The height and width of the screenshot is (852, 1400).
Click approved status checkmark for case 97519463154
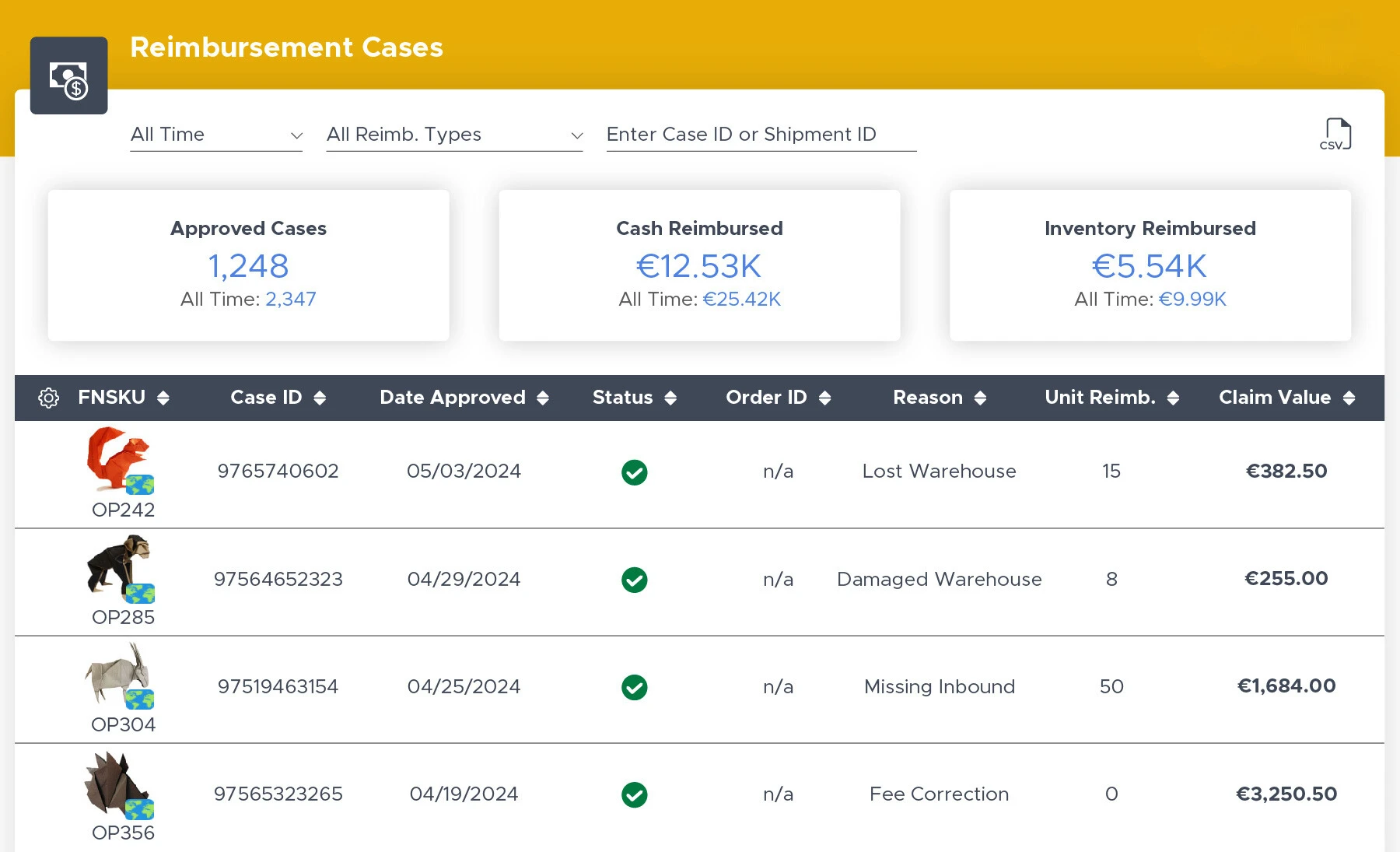click(x=635, y=687)
